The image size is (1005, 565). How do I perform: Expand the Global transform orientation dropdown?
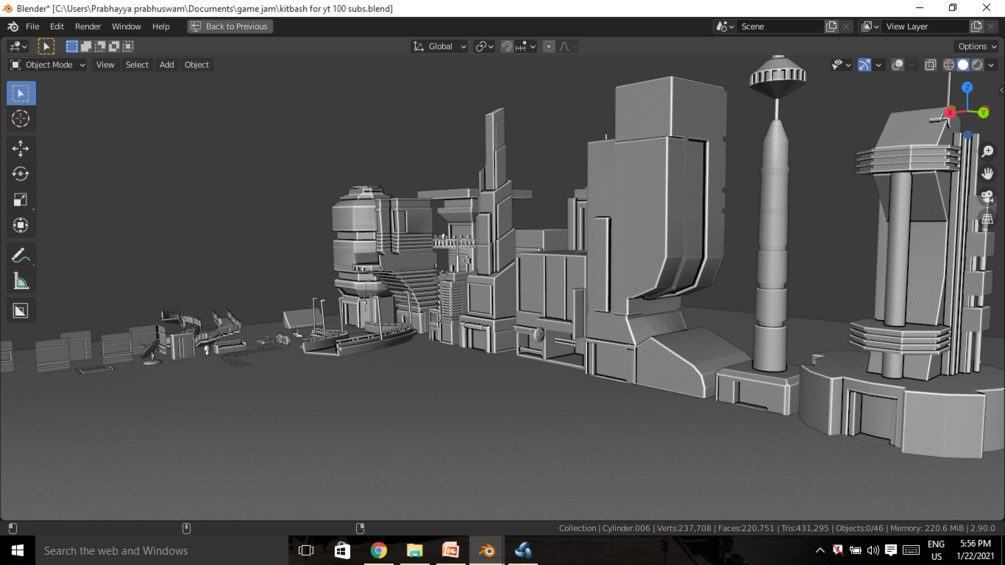(440, 47)
